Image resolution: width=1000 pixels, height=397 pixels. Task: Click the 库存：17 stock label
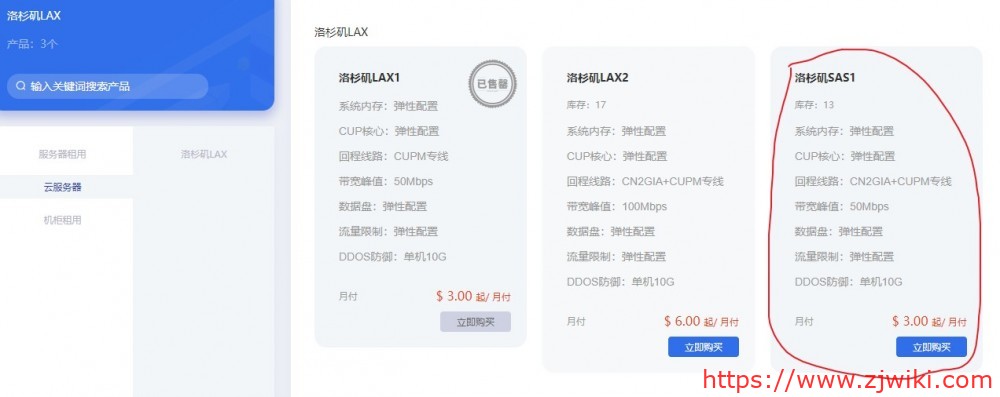point(586,105)
